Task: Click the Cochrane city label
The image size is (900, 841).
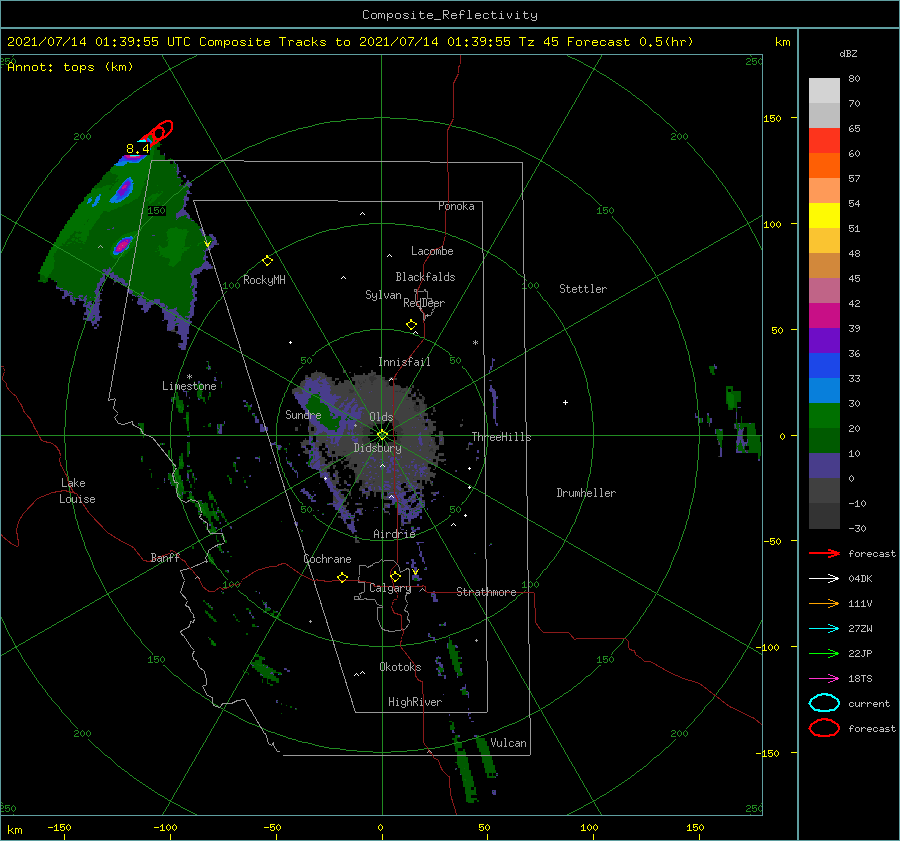Action: (x=327, y=559)
